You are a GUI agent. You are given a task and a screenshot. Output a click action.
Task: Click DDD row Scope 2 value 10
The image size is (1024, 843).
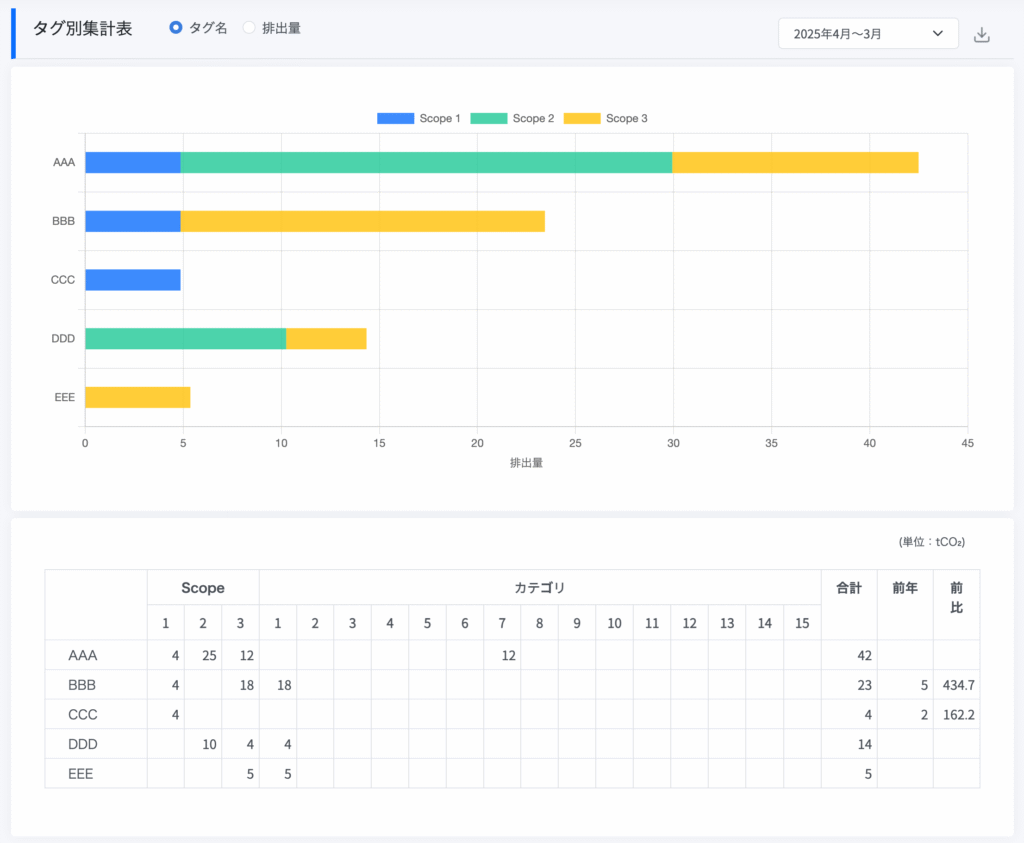209,744
